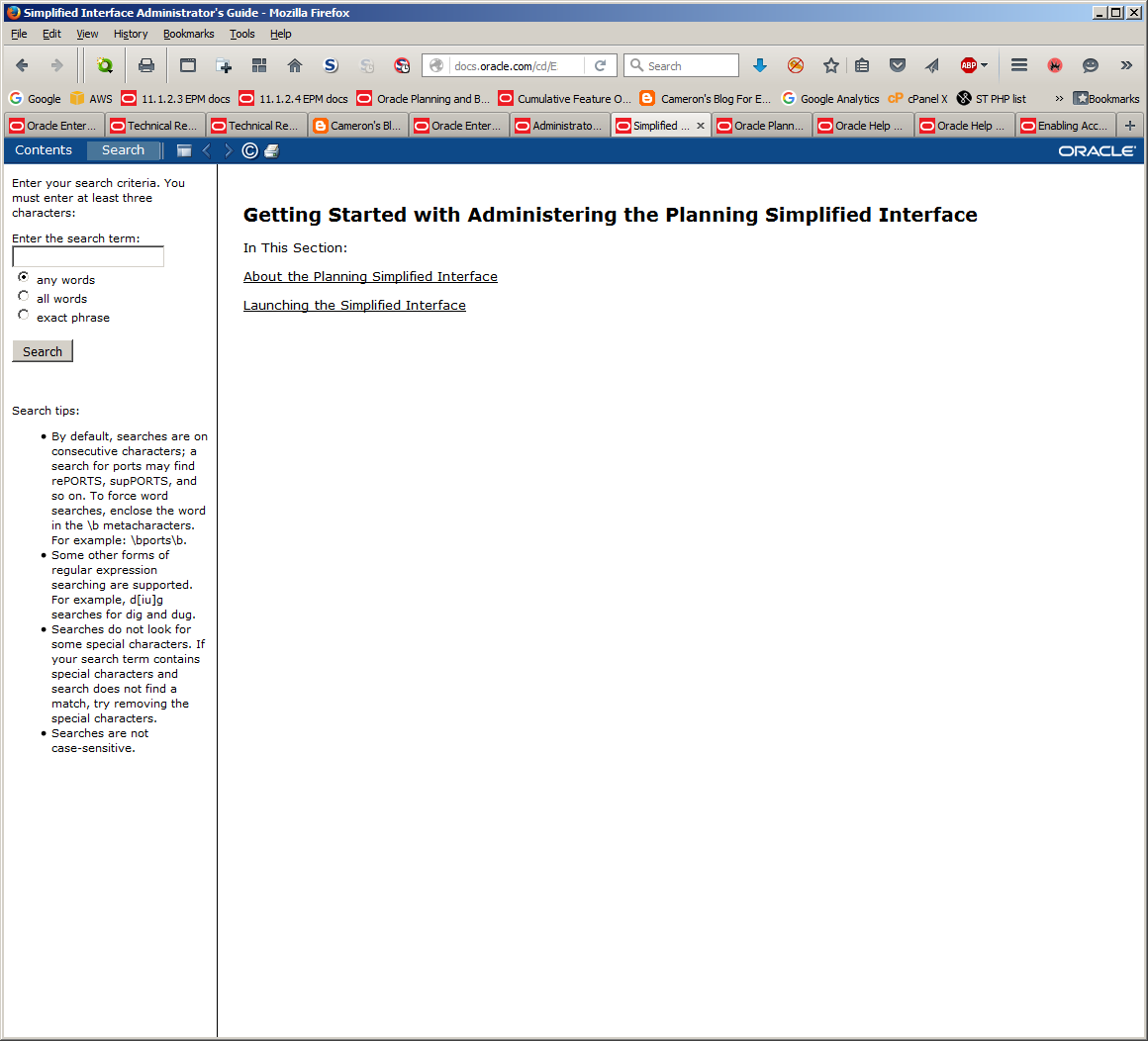The width and height of the screenshot is (1148, 1041).
Task: Click the browser Back arrow button
Action: 22,66
